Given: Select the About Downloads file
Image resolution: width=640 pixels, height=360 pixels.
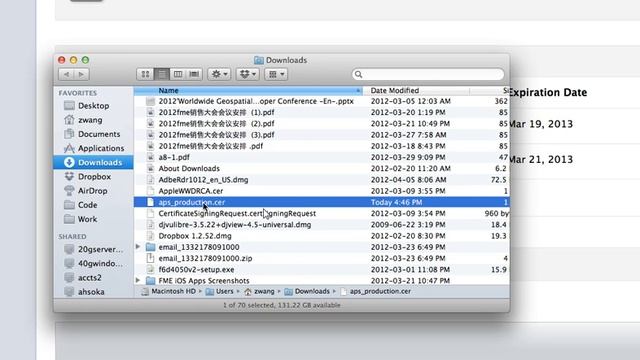Looking at the screenshot, I should [x=322, y=169].
